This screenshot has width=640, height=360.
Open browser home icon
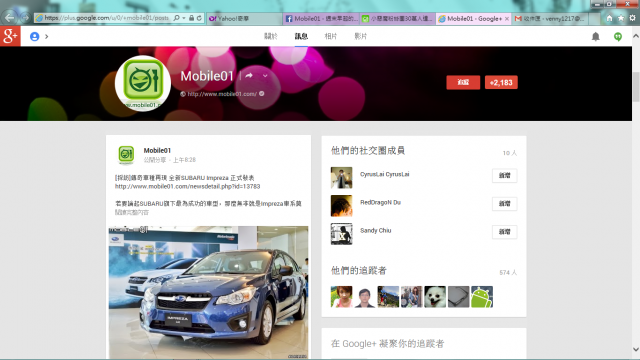pos(609,18)
